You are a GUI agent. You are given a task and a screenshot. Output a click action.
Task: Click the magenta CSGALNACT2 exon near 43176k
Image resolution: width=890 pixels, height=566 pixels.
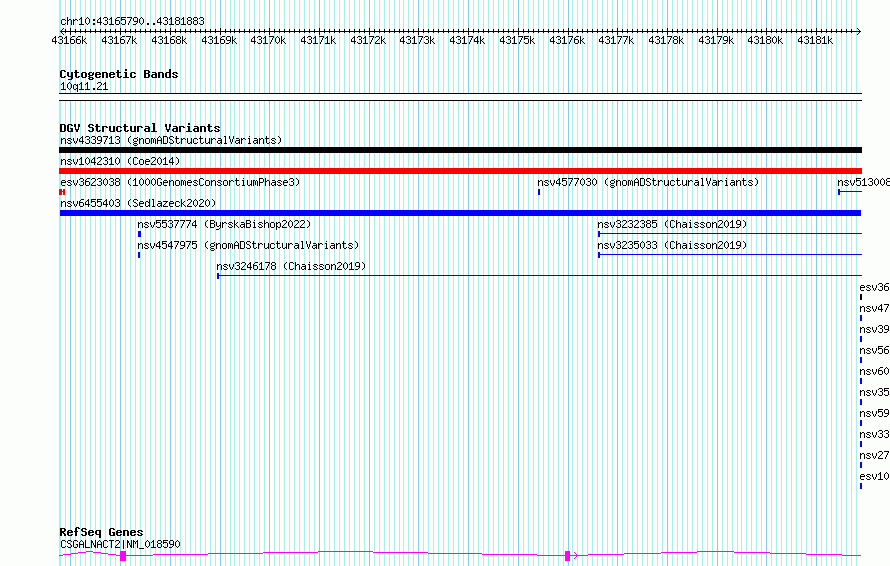pos(567,556)
